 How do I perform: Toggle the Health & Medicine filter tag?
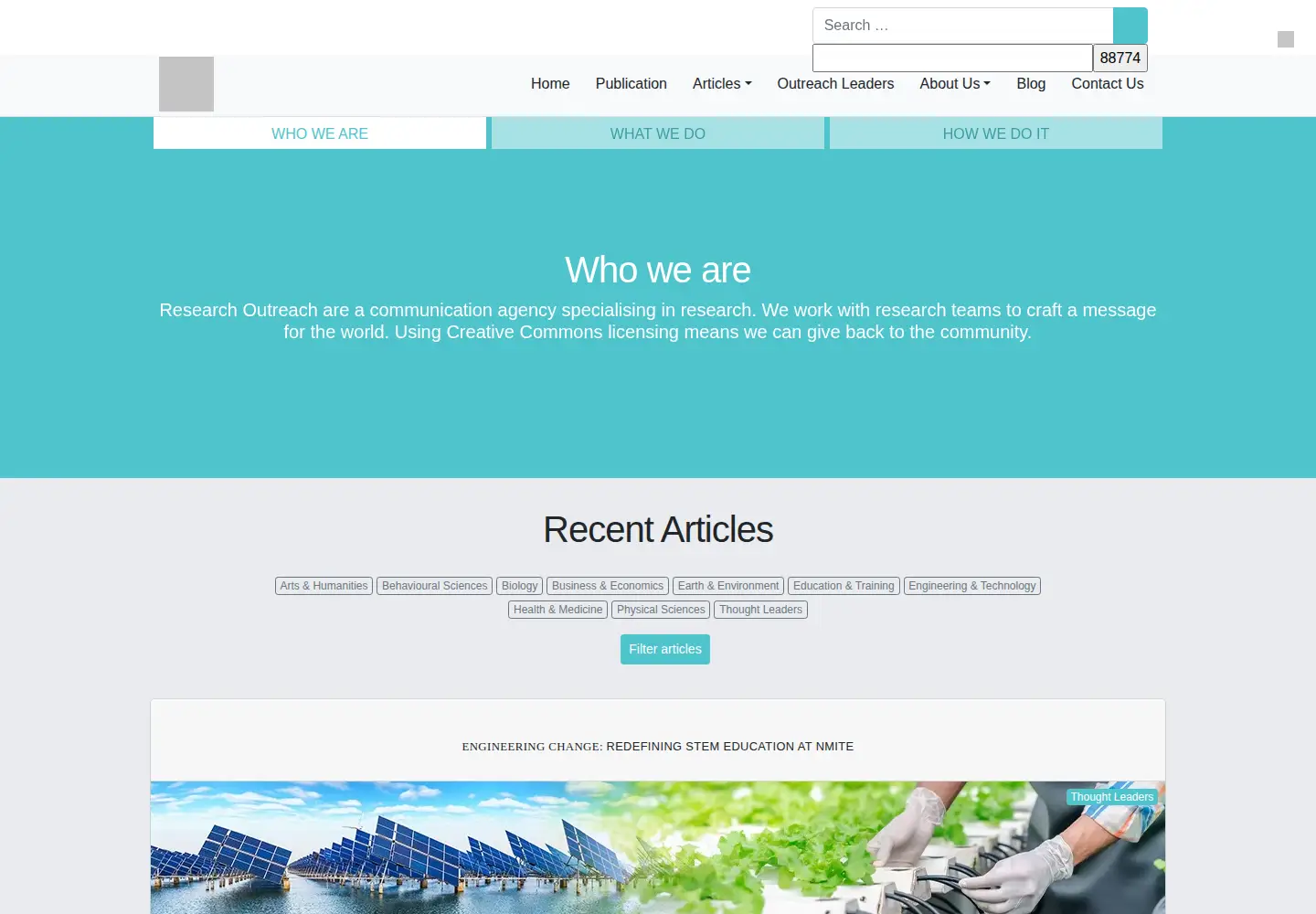coord(557,610)
